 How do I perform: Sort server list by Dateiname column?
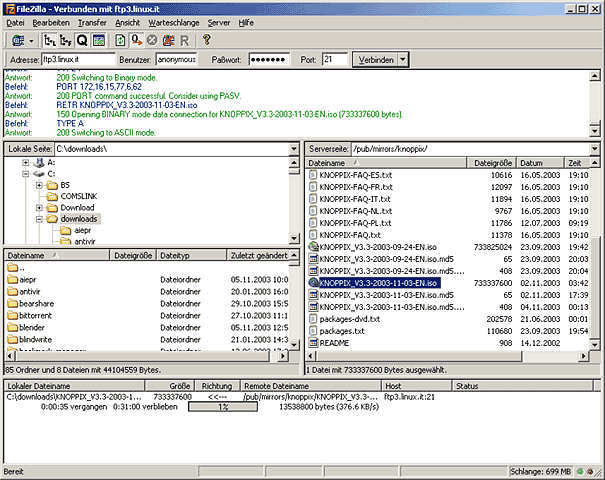386,163
